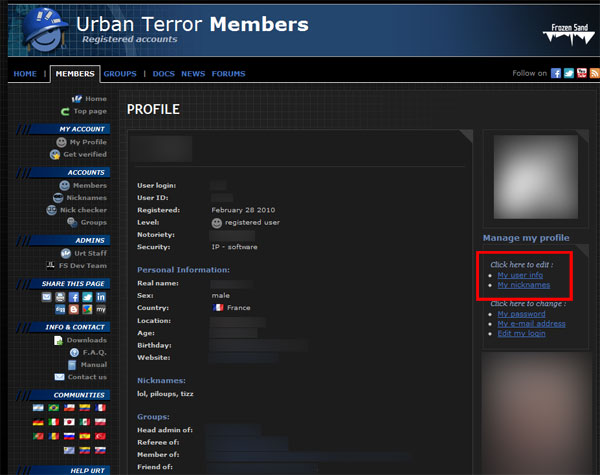
Task: Share via Google bookmarks icon
Action: pos(87,309)
